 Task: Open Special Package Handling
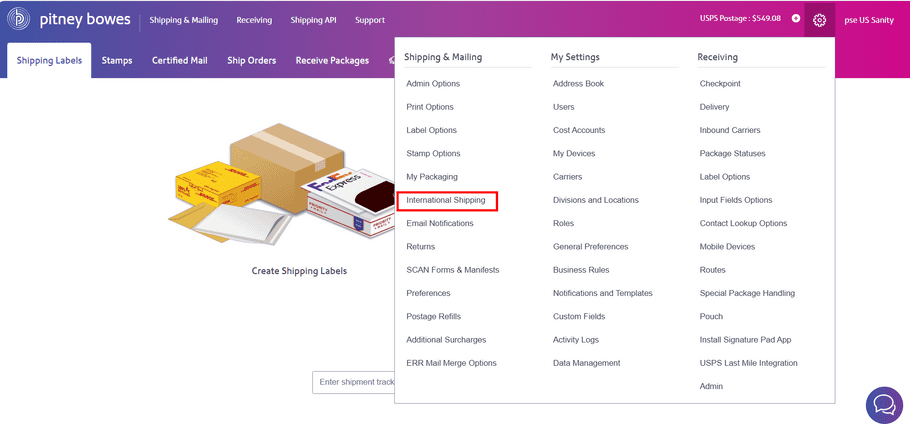click(748, 293)
